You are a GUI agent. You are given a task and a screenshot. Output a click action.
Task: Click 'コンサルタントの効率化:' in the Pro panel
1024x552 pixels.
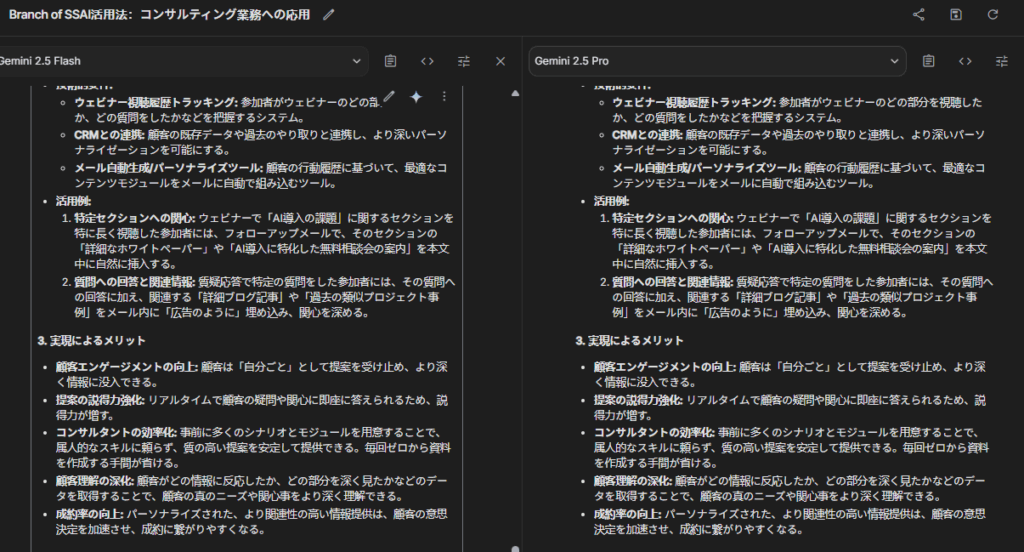(x=654, y=432)
